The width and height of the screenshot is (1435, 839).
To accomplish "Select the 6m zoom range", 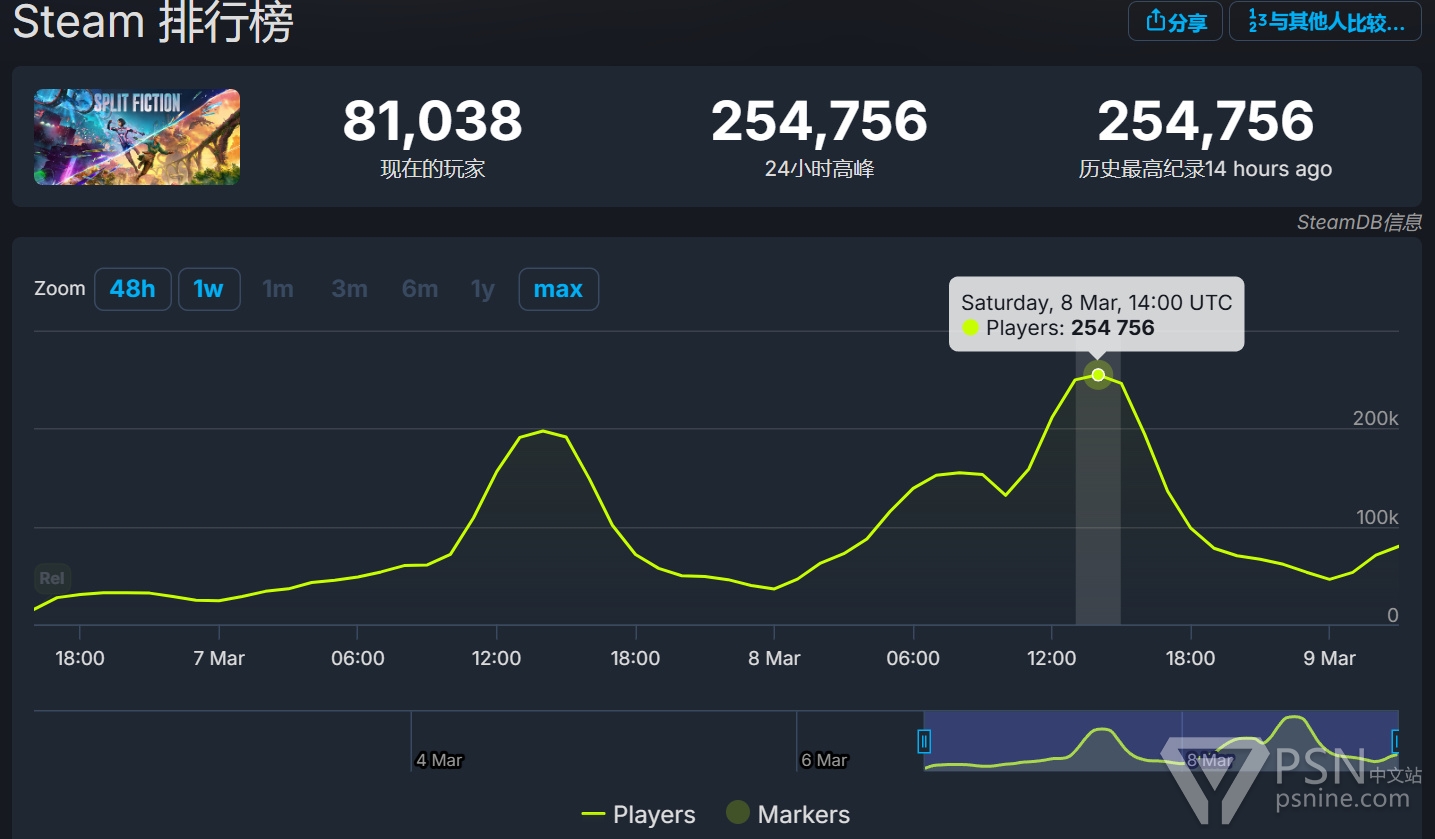I will pyautogui.click(x=420, y=289).
